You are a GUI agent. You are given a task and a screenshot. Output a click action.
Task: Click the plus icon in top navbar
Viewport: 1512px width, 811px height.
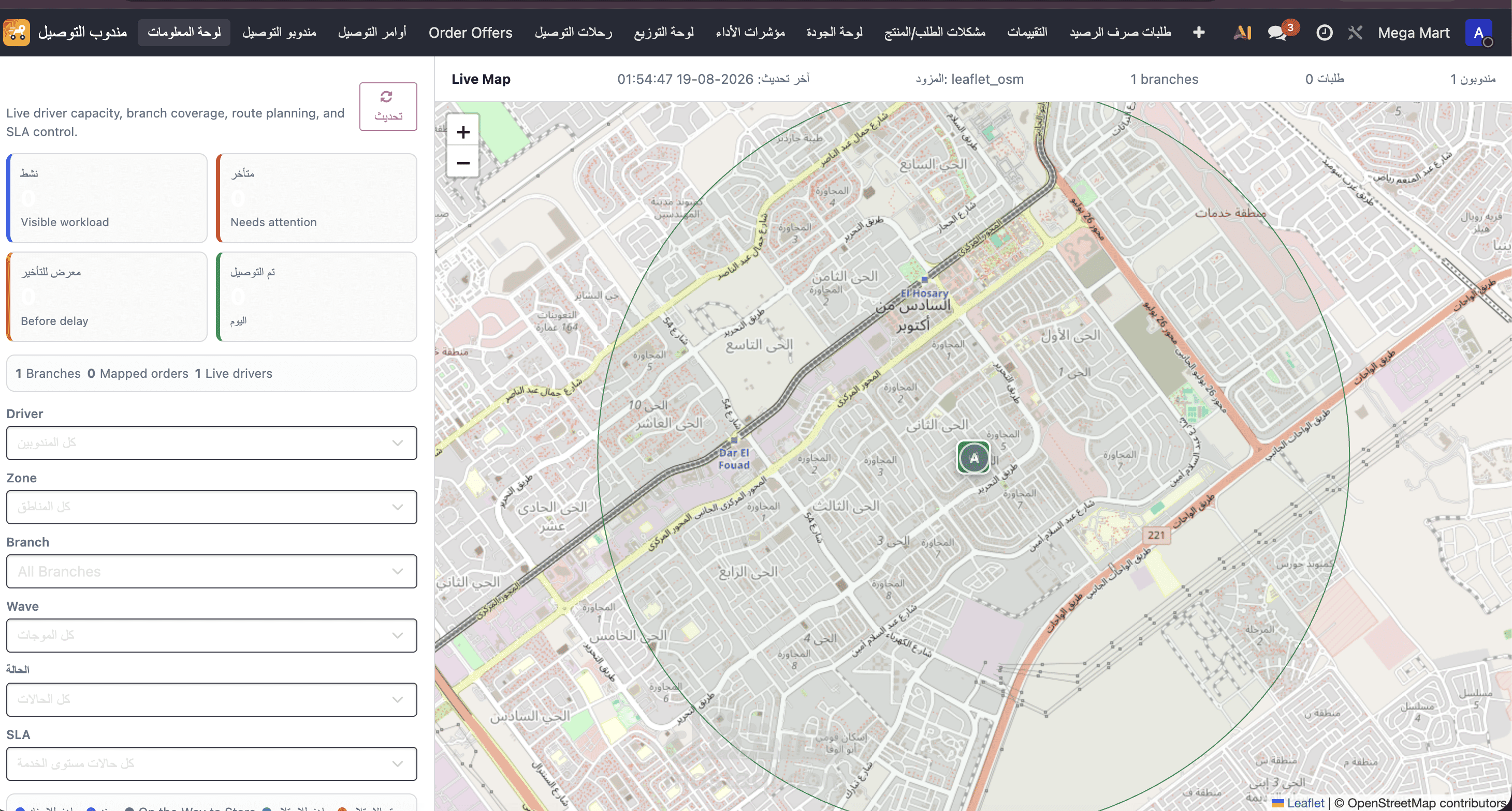click(x=1199, y=32)
